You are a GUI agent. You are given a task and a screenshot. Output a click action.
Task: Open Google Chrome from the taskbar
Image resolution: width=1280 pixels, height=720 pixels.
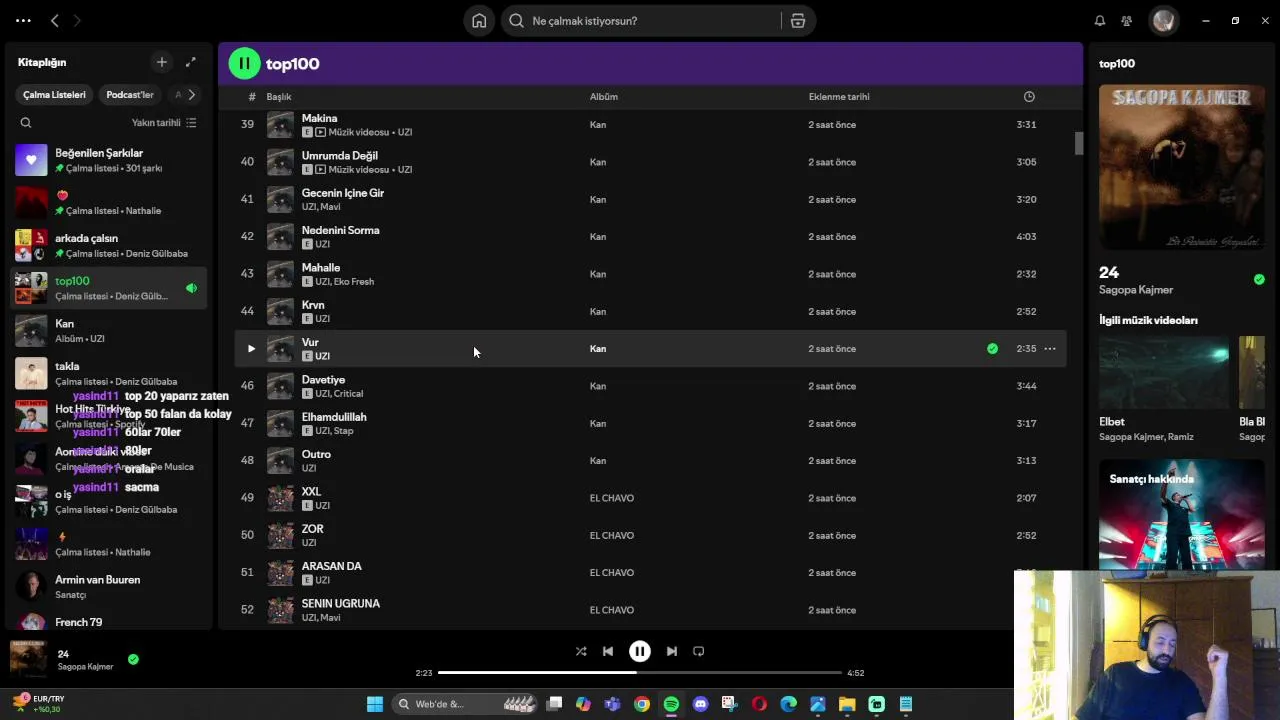click(x=642, y=704)
